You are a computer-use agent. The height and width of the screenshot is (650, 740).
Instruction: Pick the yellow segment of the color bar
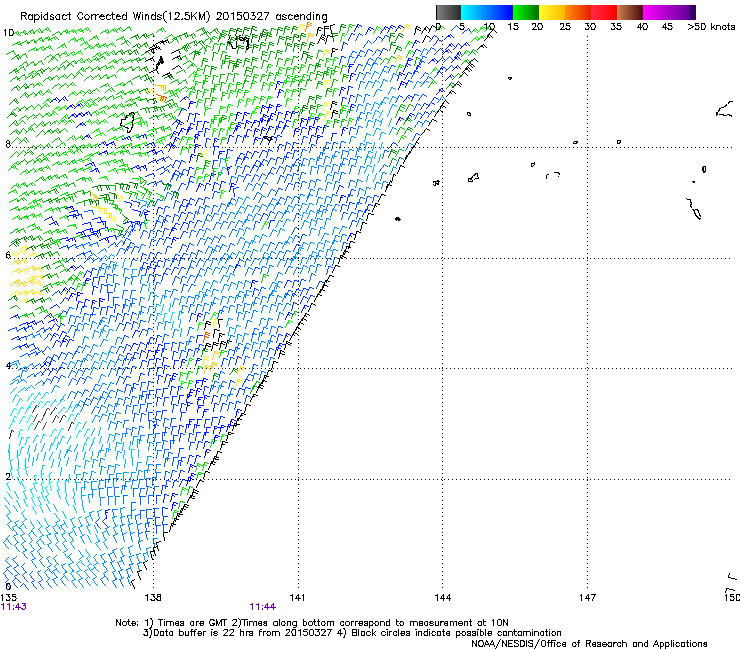552,12
